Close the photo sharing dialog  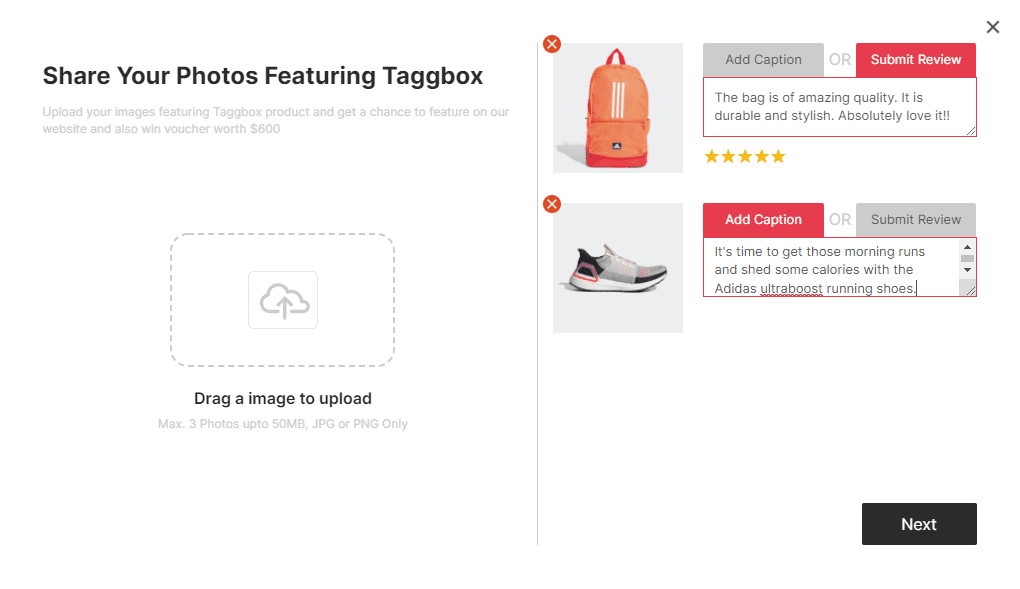992,27
